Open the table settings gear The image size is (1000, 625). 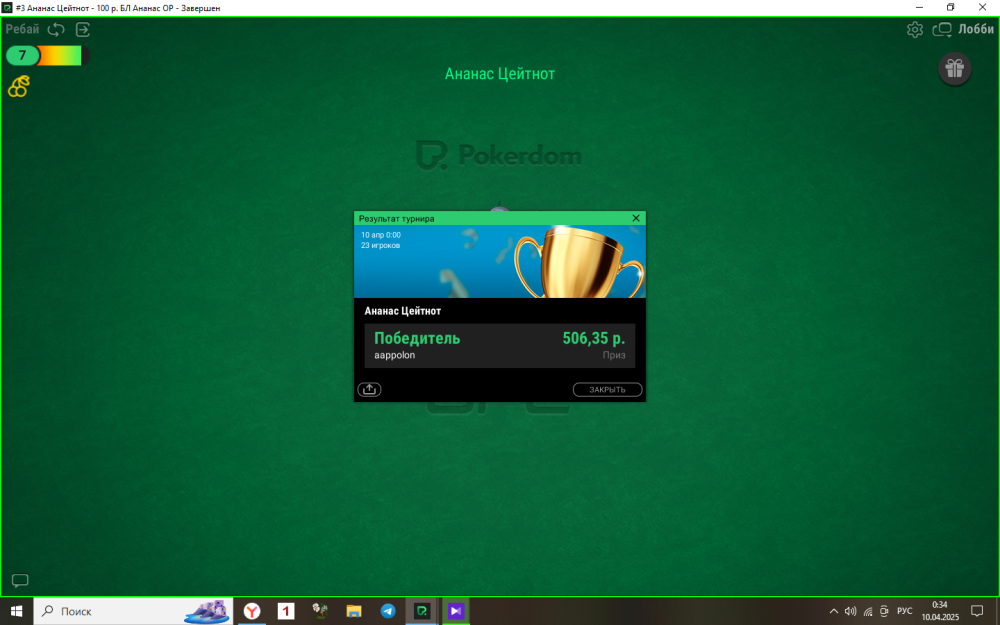pos(914,30)
